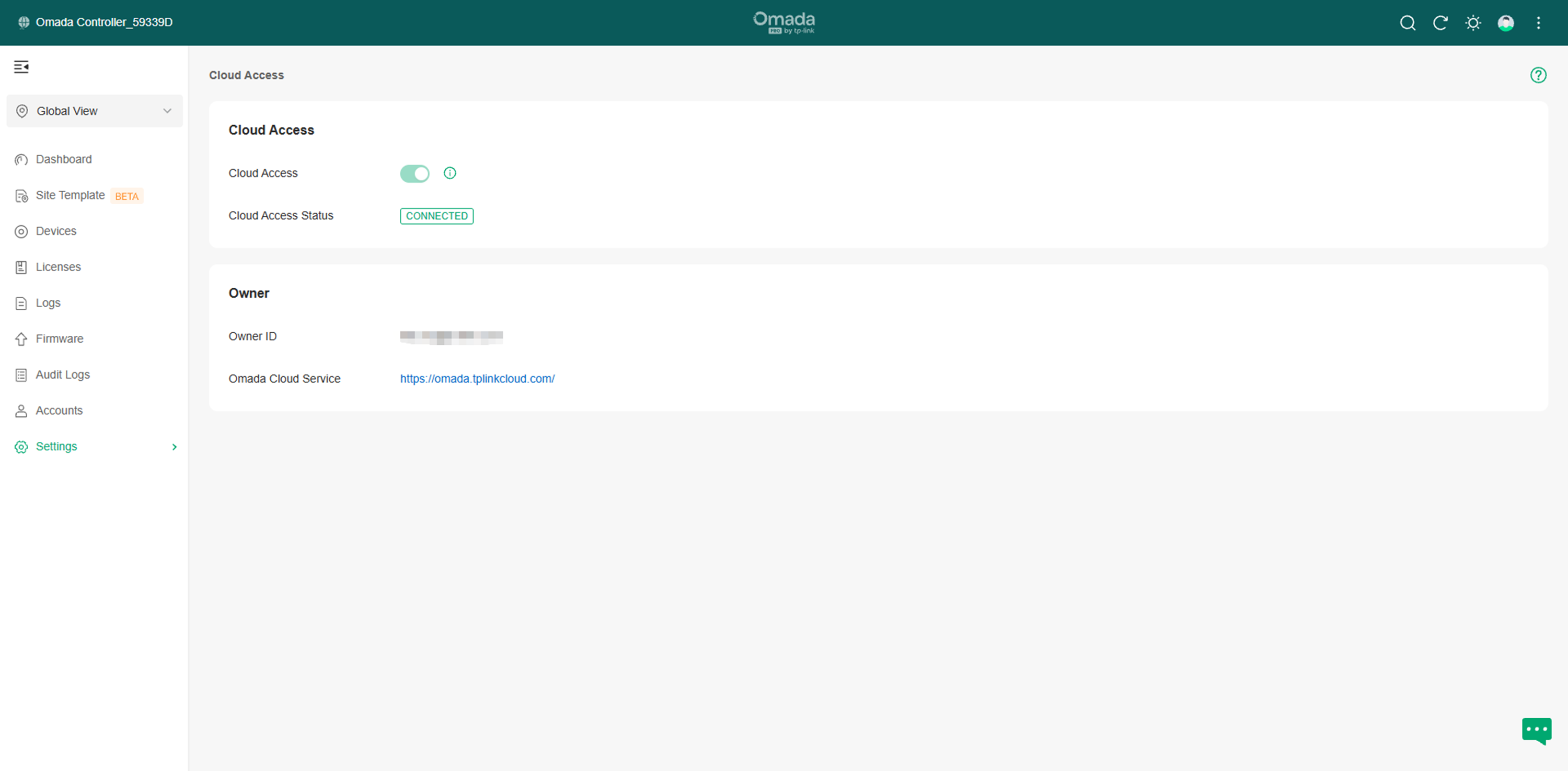Screen dimensions: 1568x771
Task: Select the Devices section
Action: click(55, 231)
